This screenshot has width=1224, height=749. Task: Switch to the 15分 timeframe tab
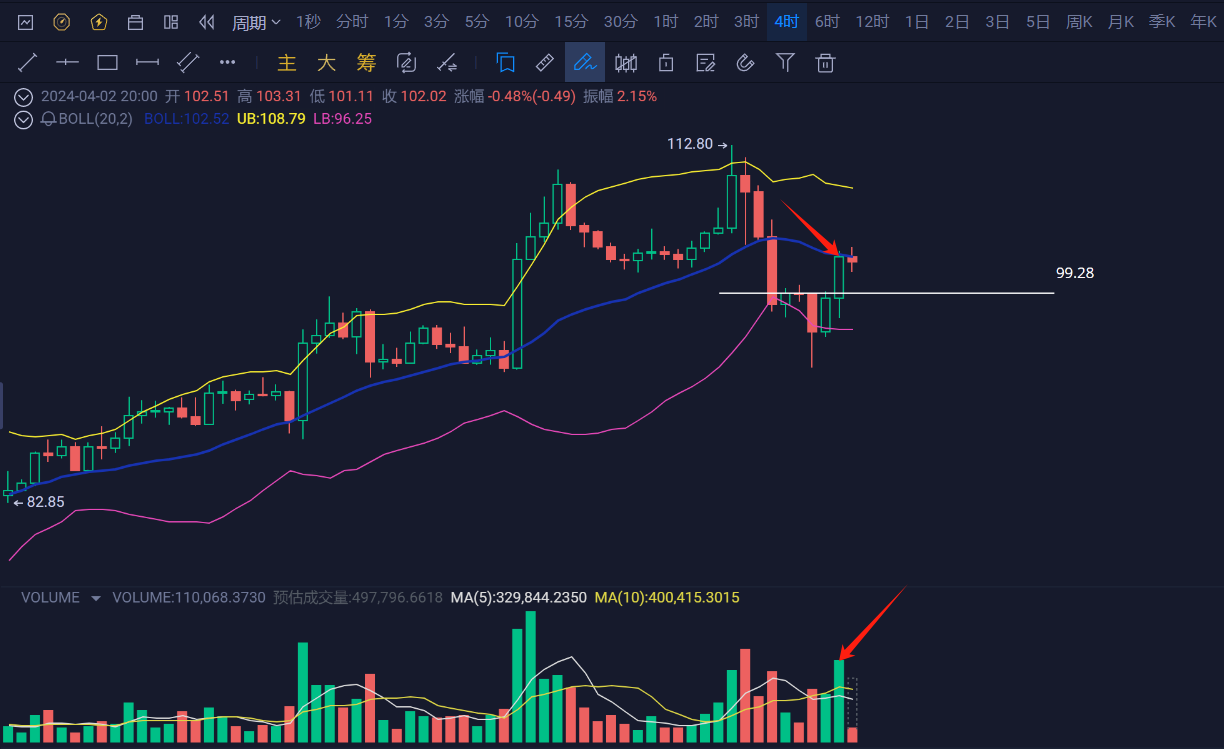click(x=571, y=22)
